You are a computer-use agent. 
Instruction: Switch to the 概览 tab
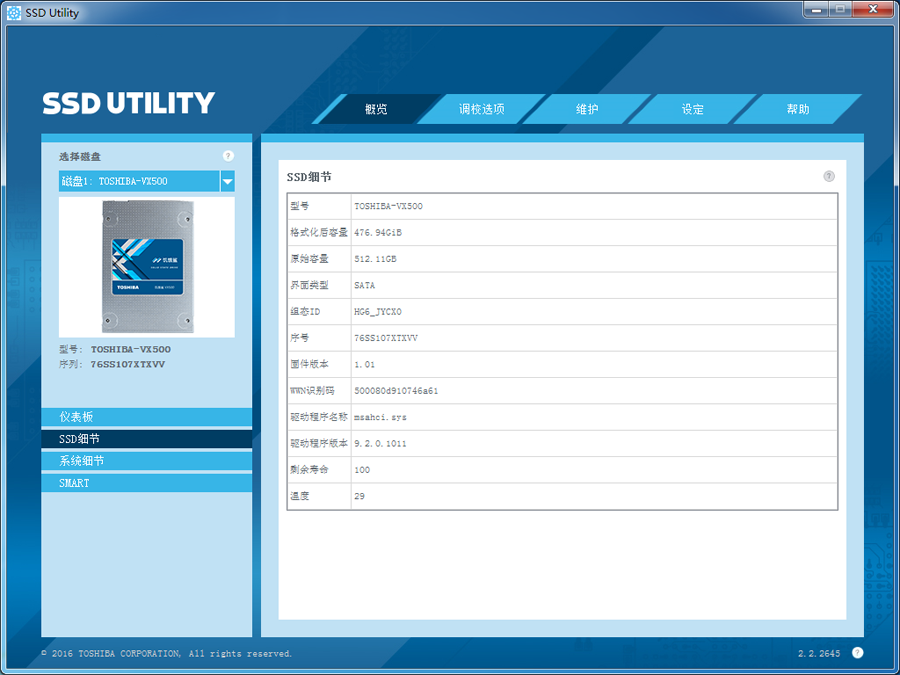point(377,109)
